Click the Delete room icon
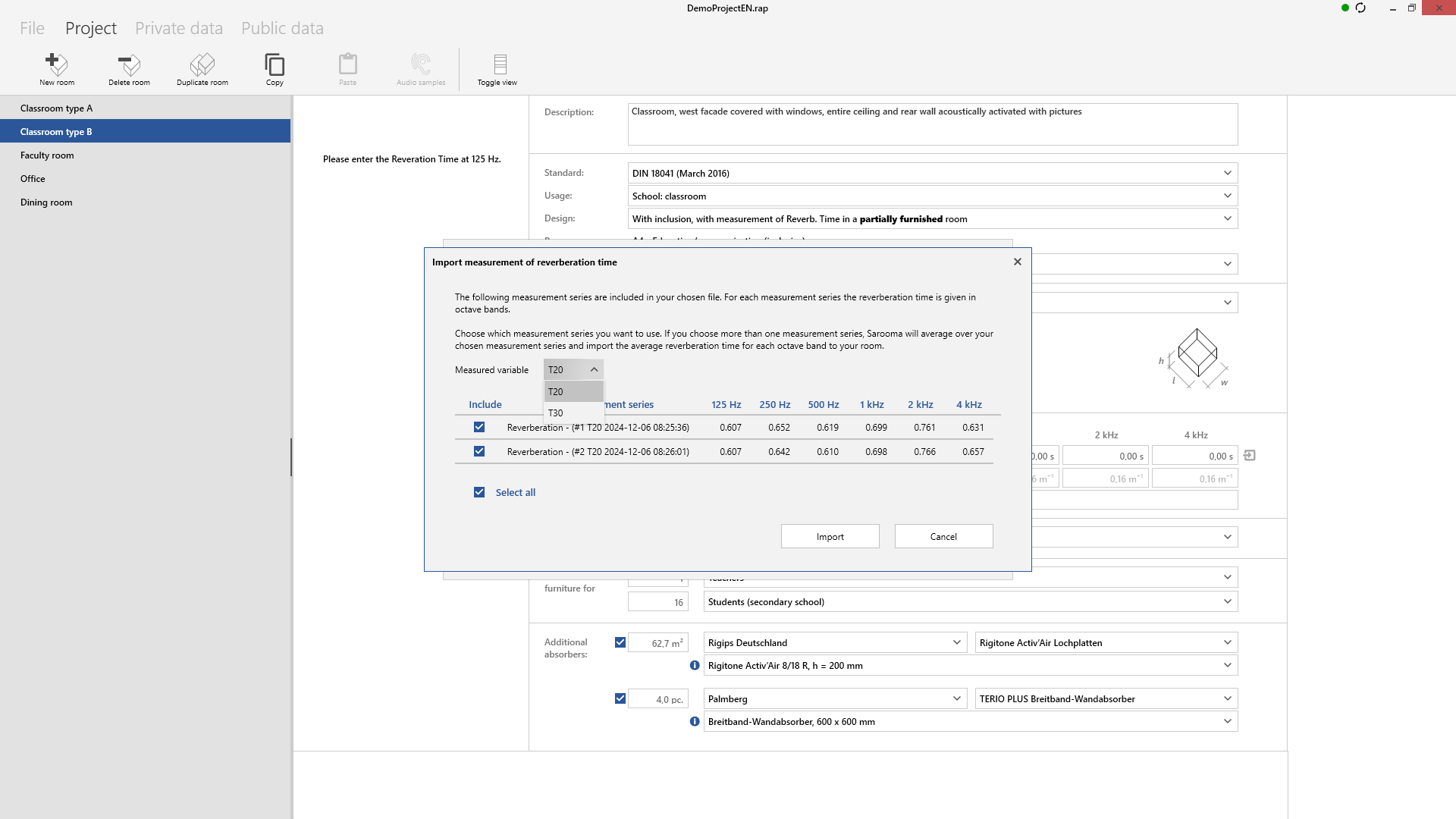The image size is (1456, 819). (x=128, y=68)
